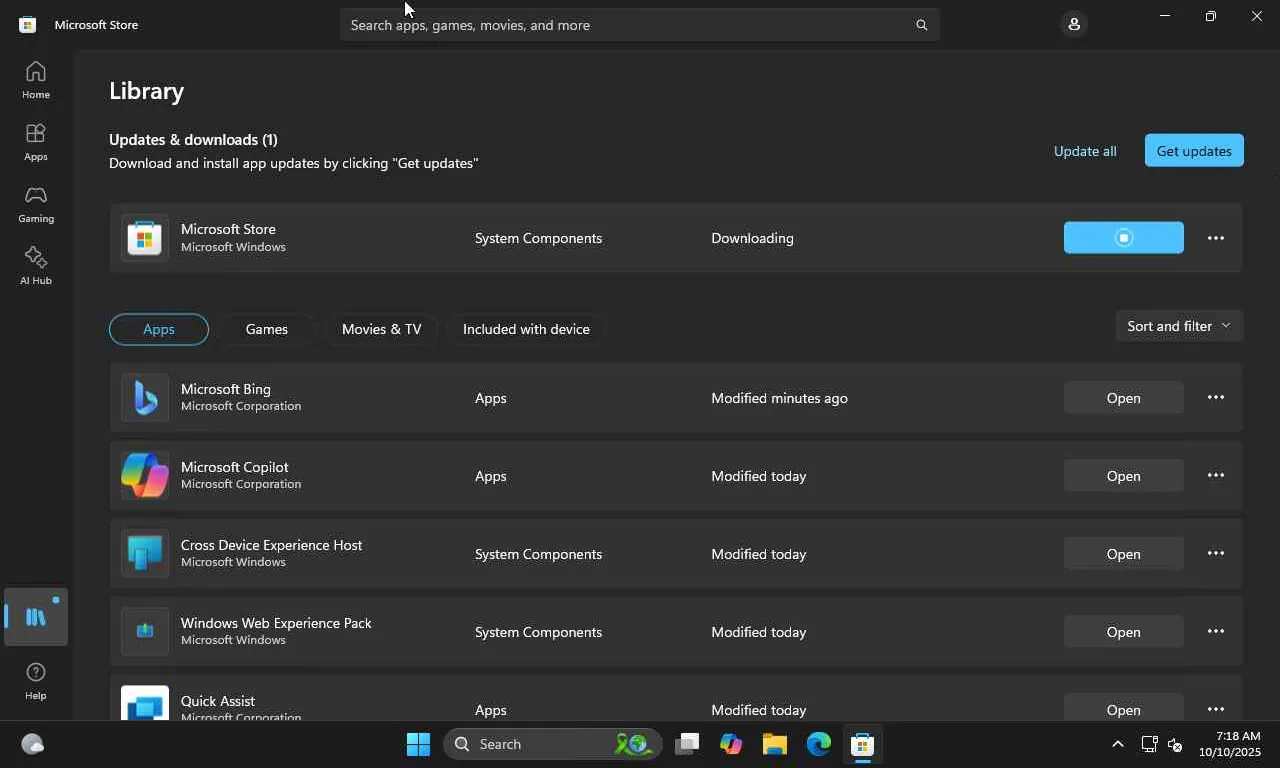Open the user account profile icon

[x=1074, y=24]
